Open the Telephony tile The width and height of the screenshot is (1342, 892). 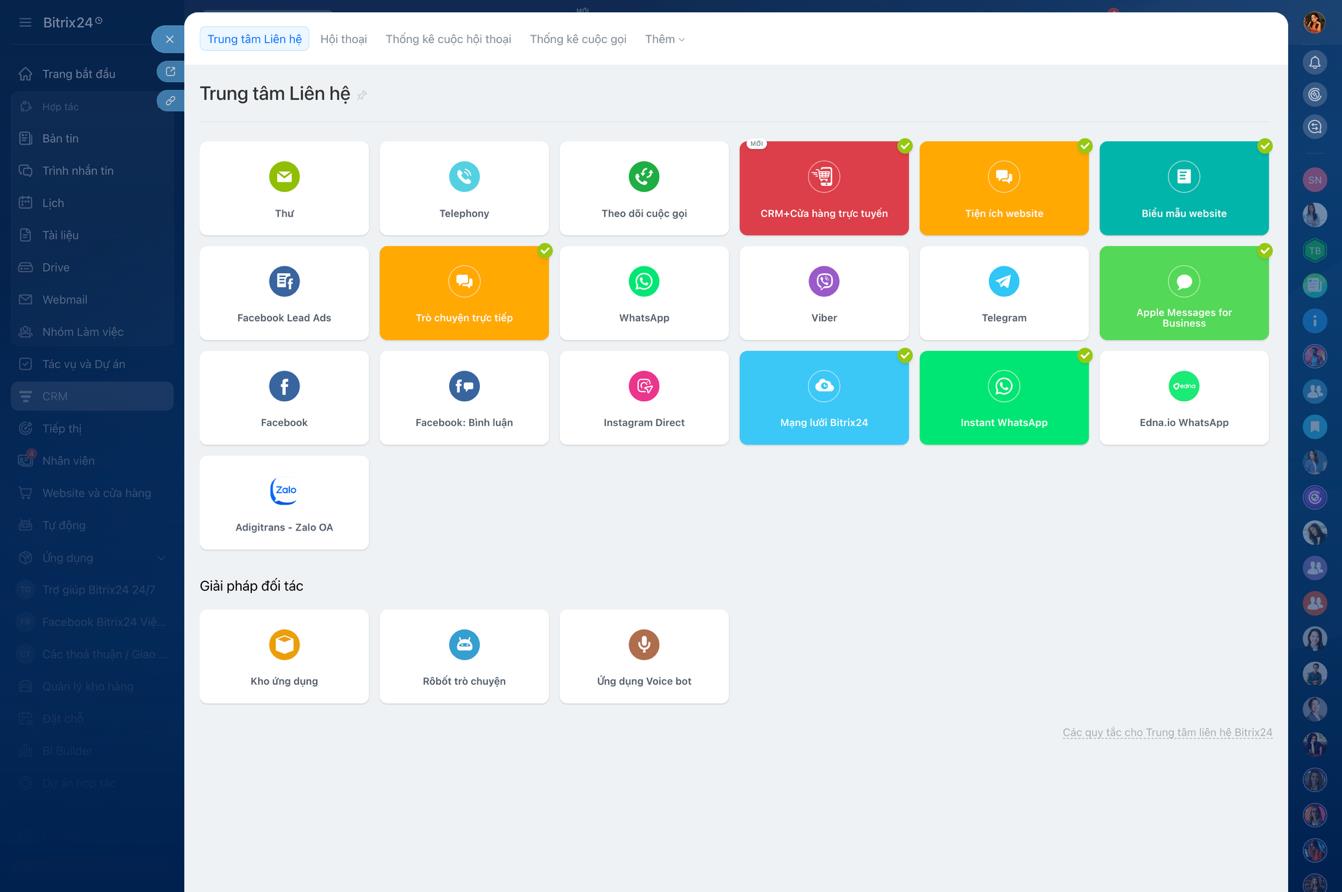pyautogui.click(x=464, y=187)
